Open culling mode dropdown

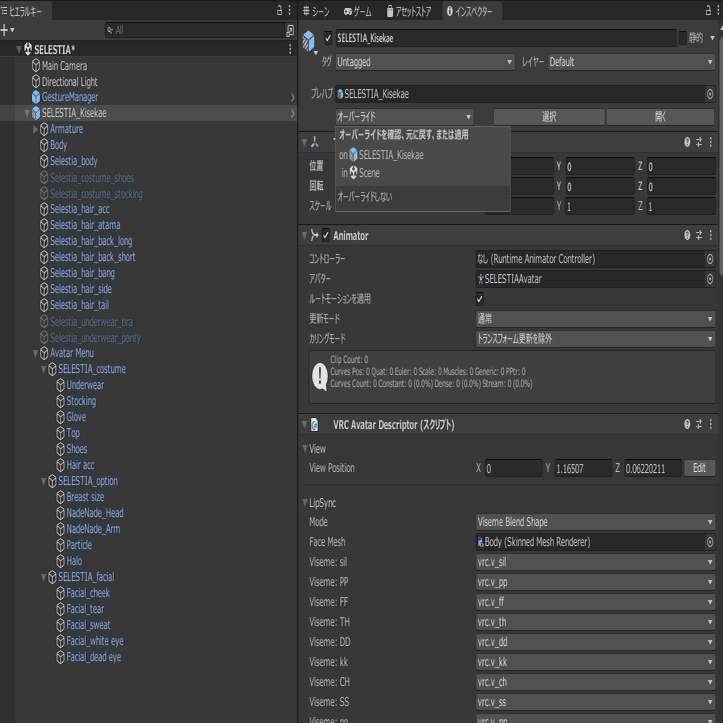point(595,339)
